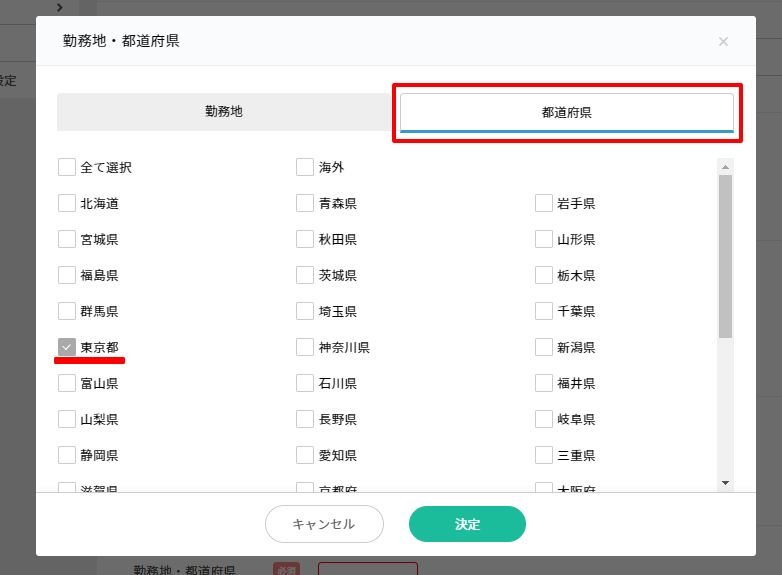The image size is (782, 575).
Task: Tick the 静岡県 checkbox
Action: (67, 455)
